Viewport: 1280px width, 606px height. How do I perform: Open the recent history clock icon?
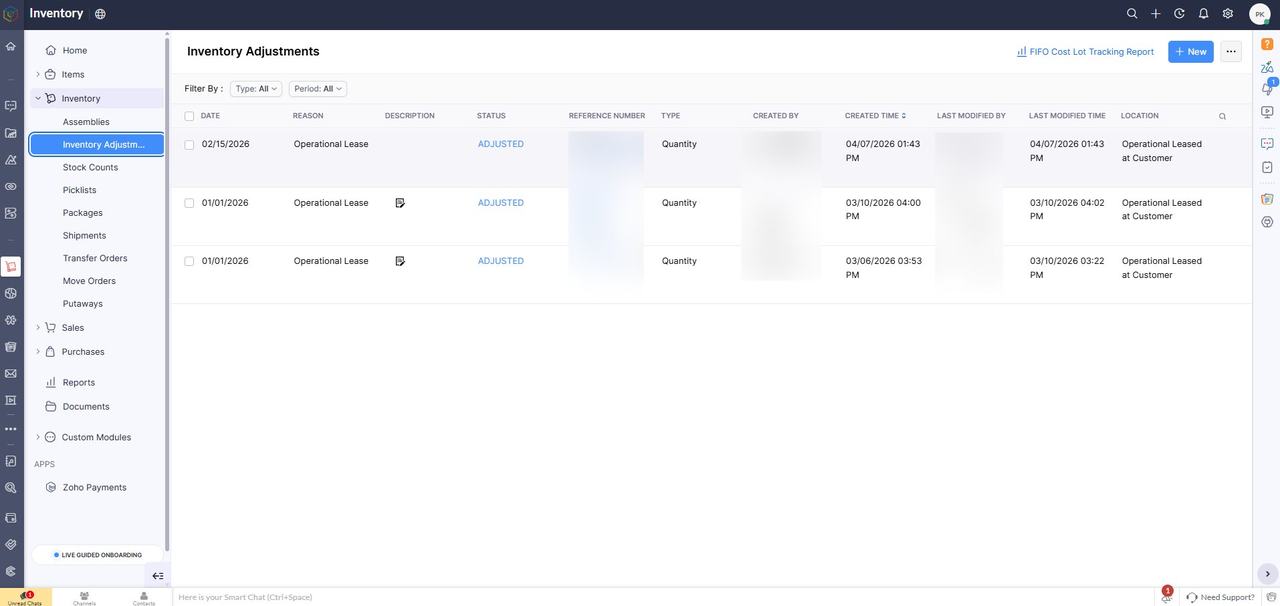pos(1179,14)
